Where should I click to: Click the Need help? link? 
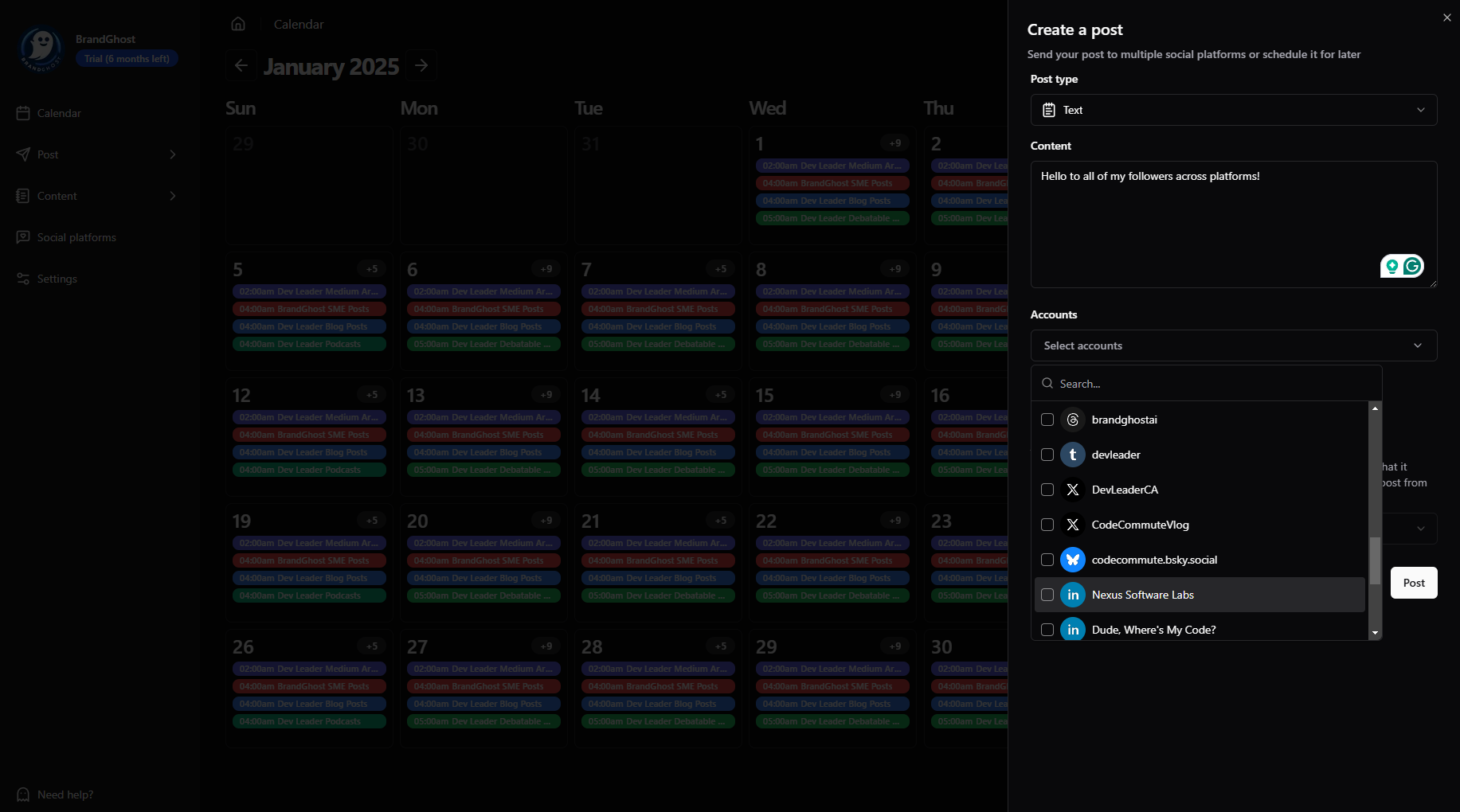pos(65,794)
